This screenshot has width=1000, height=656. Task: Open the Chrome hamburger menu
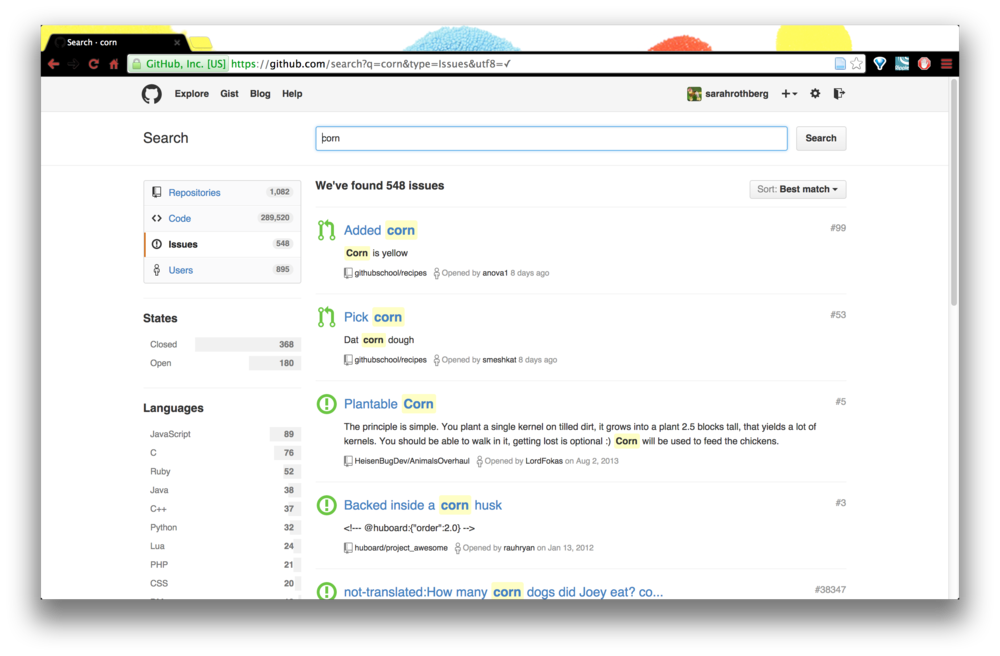pos(946,64)
